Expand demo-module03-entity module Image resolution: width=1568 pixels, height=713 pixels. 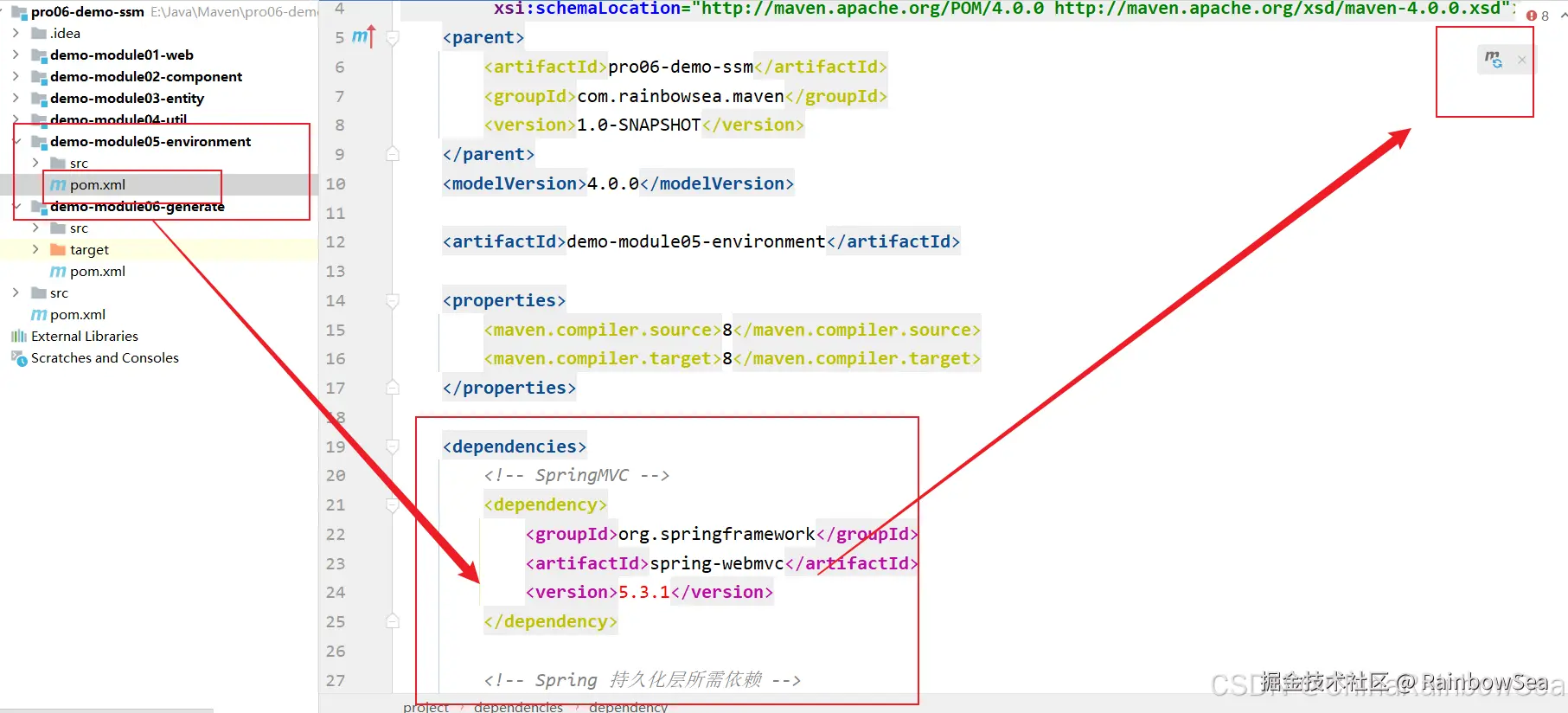pyautogui.click(x=16, y=98)
